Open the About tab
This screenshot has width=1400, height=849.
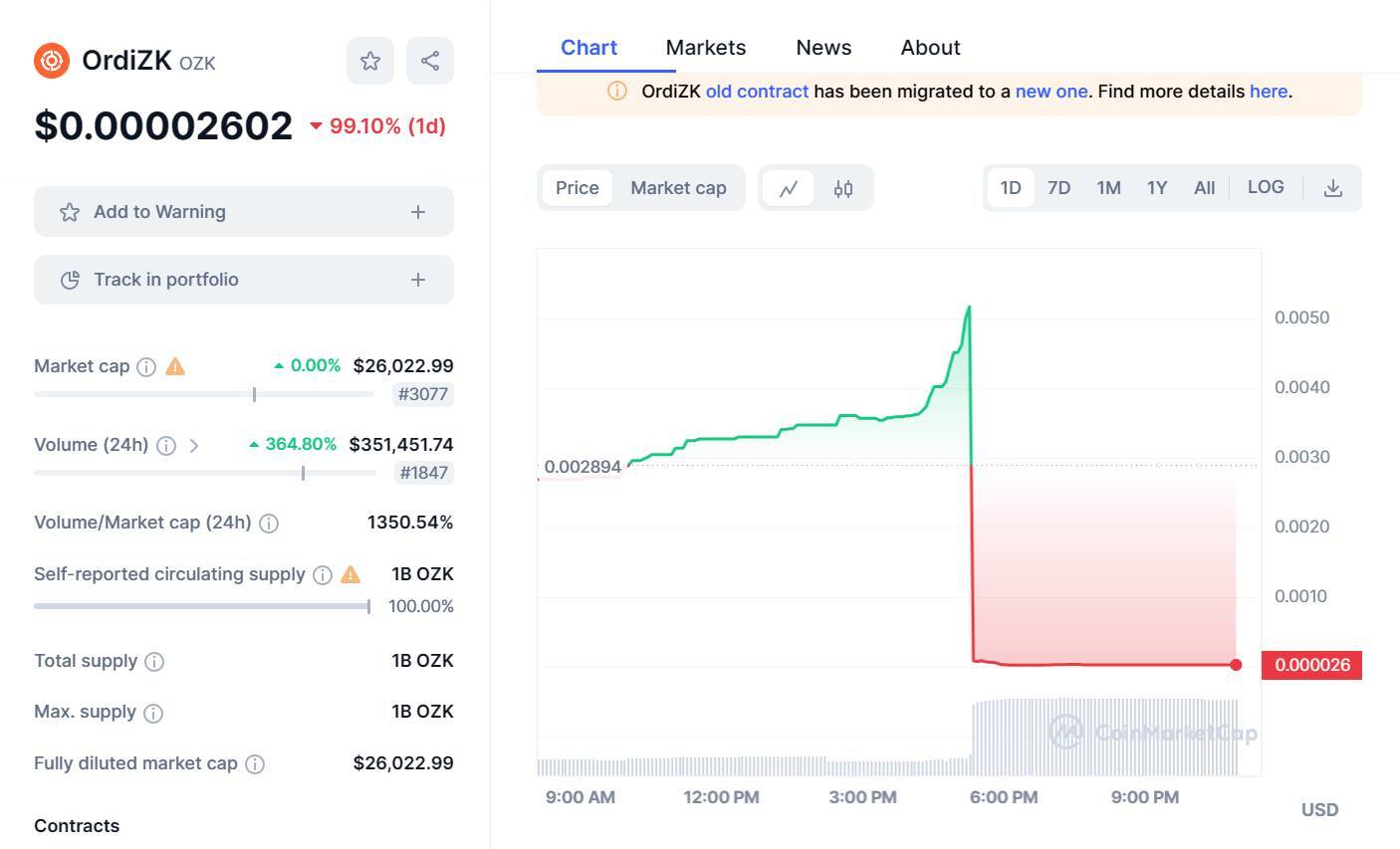[931, 48]
